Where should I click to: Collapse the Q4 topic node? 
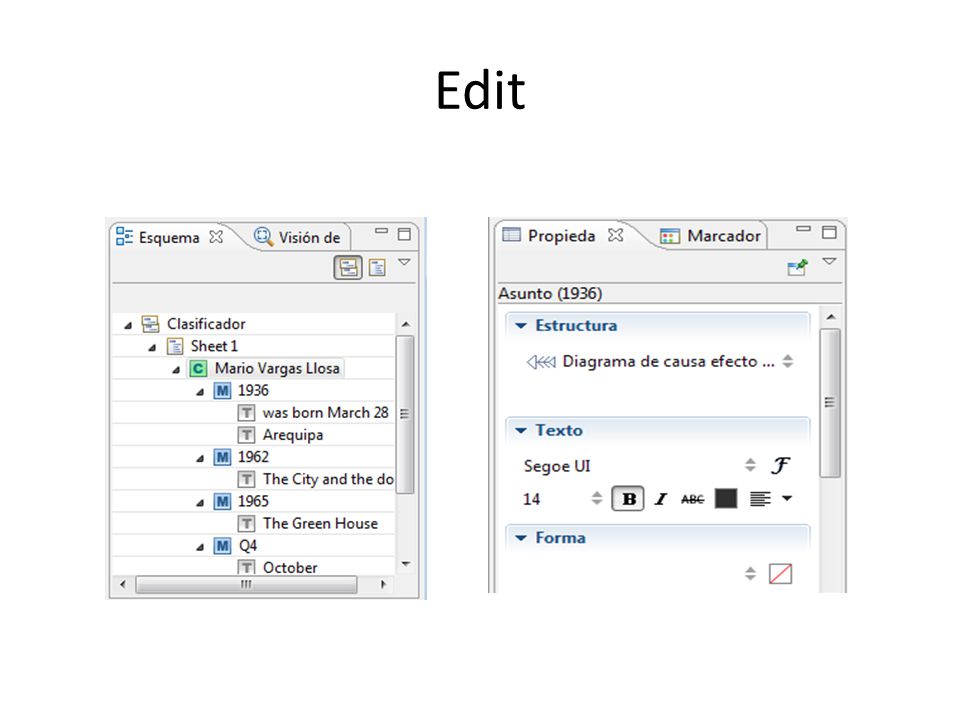click(200, 547)
